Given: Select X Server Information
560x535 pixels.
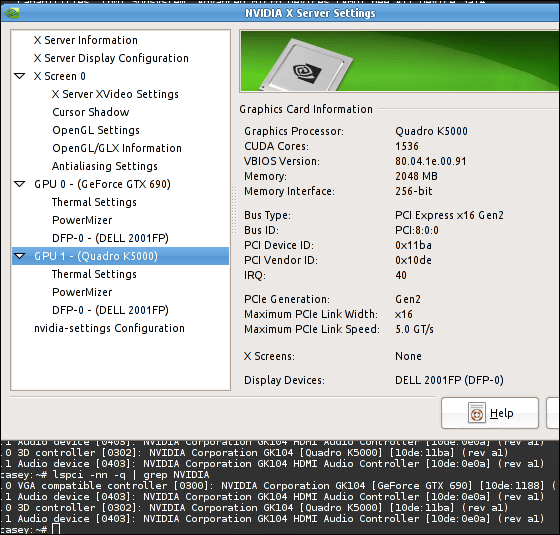Looking at the screenshot, I should [86, 40].
